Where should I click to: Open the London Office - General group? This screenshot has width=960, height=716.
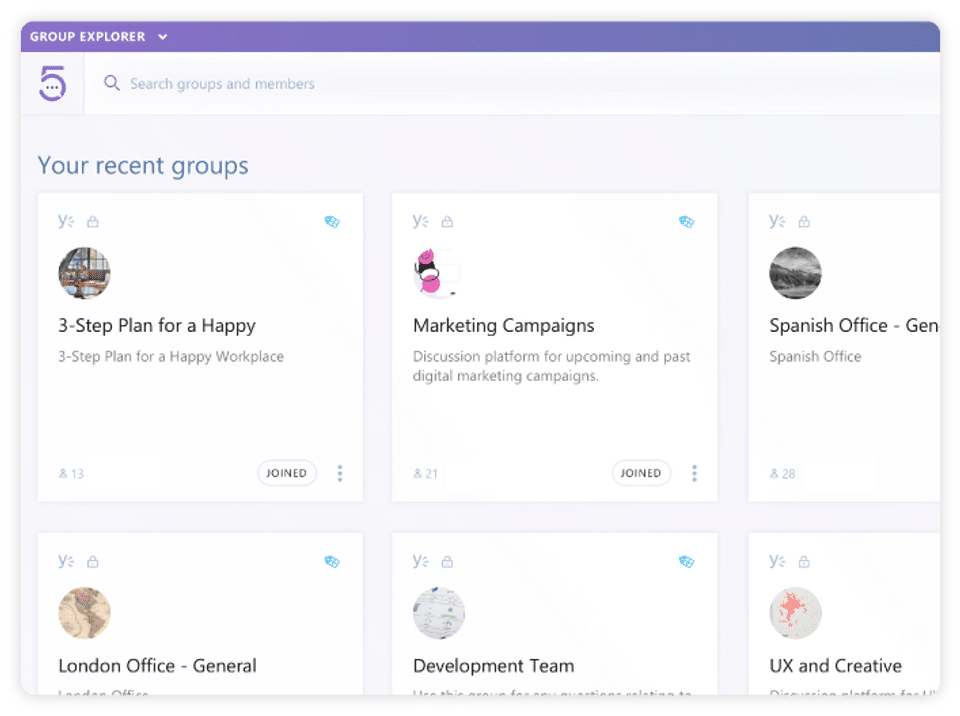click(x=157, y=665)
